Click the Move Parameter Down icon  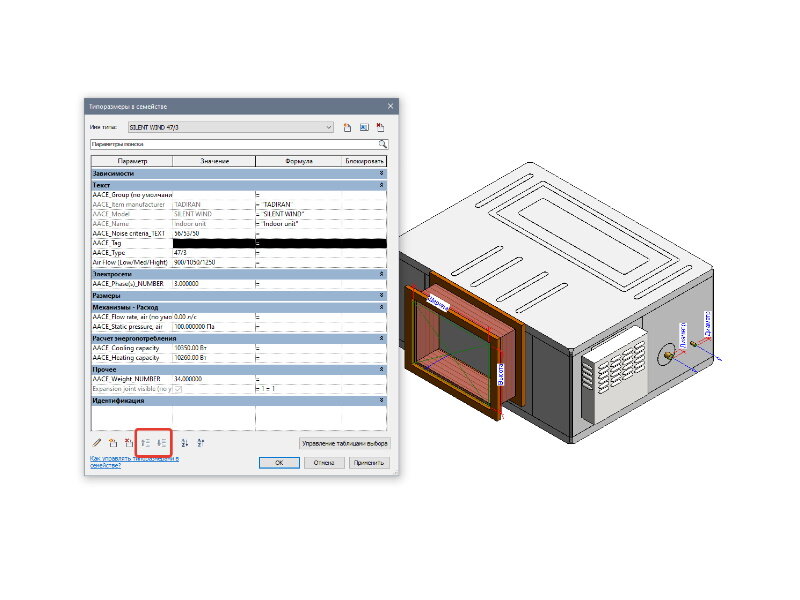(x=162, y=443)
